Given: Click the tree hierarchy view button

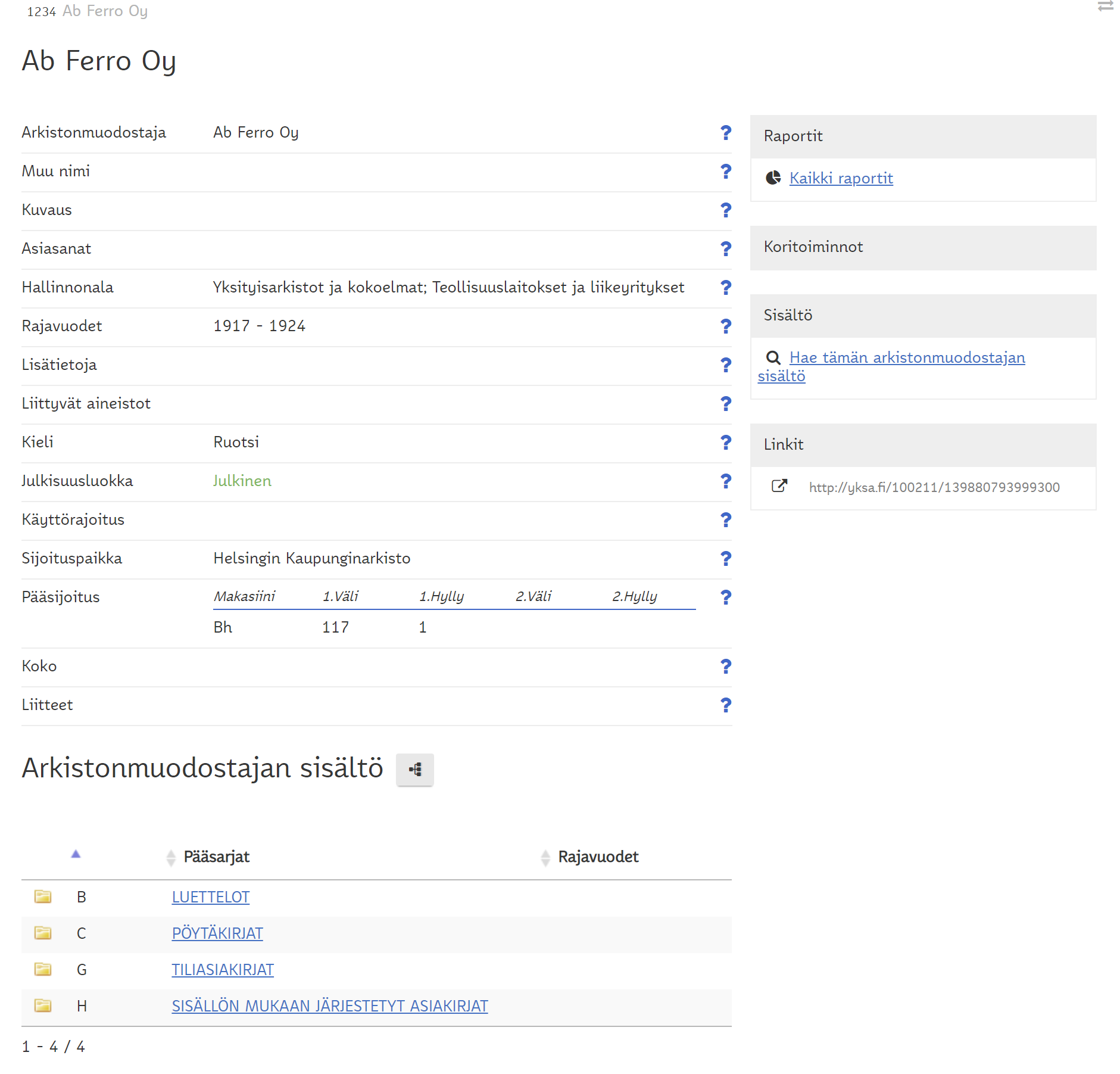Looking at the screenshot, I should tap(415, 770).
